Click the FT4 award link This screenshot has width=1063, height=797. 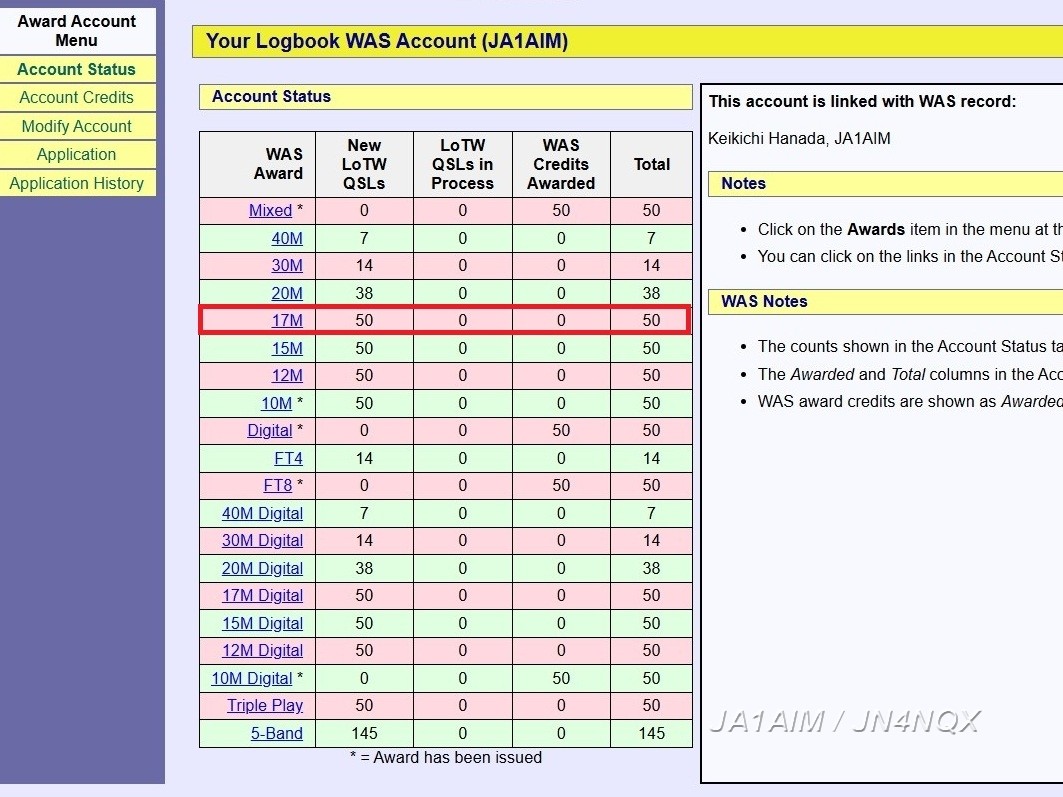coord(288,458)
